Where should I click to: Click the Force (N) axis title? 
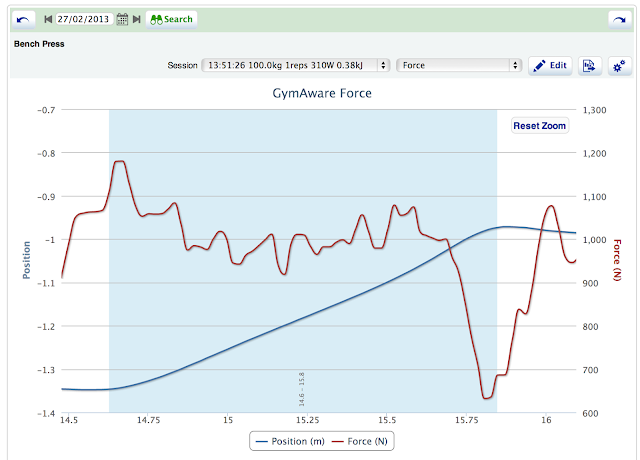coord(617,260)
